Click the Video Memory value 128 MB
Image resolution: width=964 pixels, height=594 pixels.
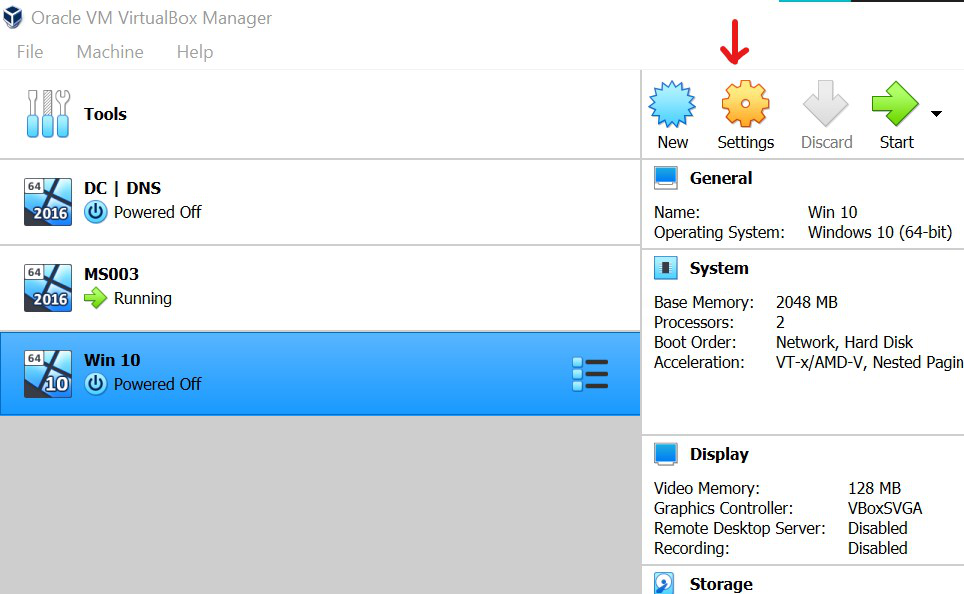tap(874, 488)
